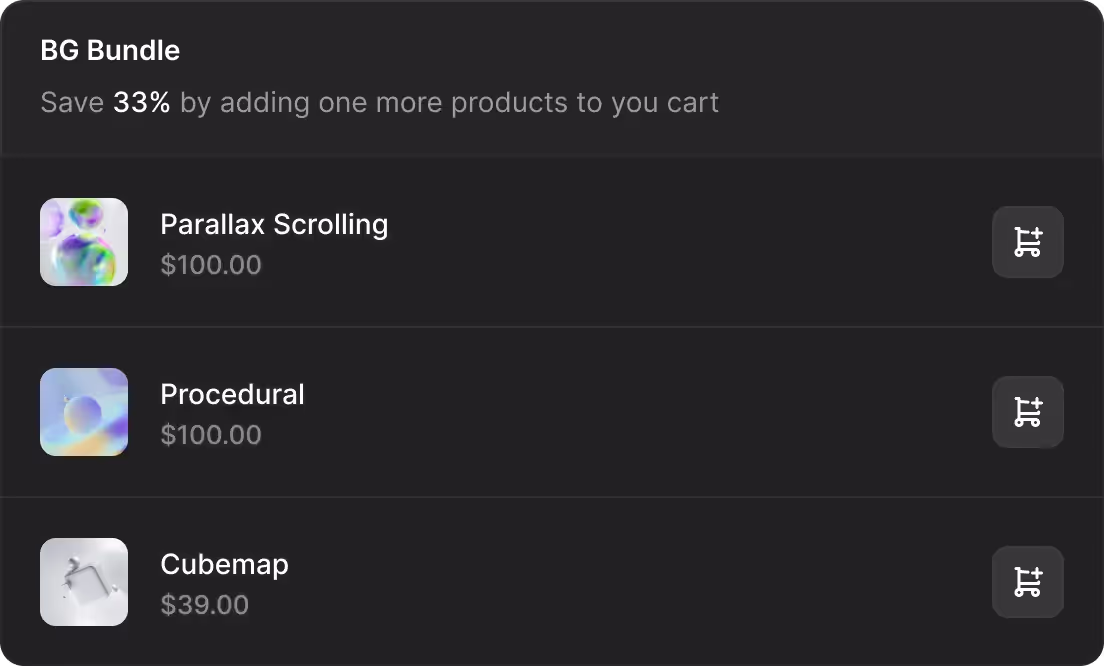The image size is (1104, 666).
Task: Click the Cubemap product title
Action: click(x=224, y=564)
